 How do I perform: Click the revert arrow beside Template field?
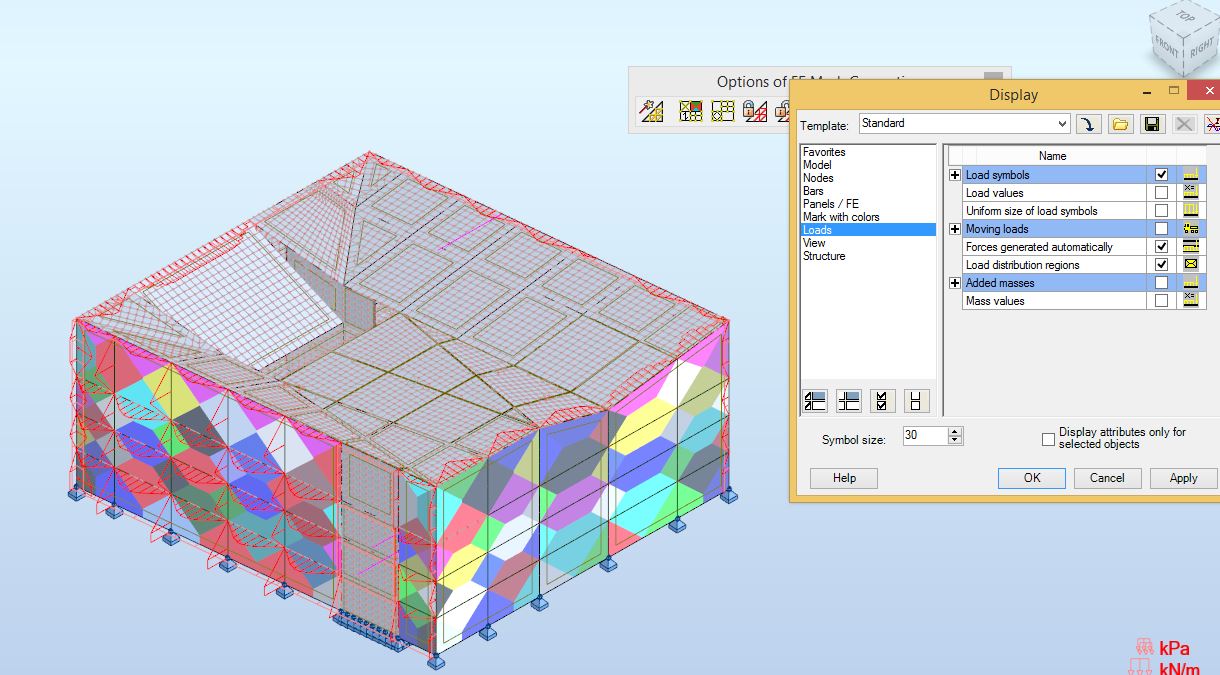(x=1089, y=123)
